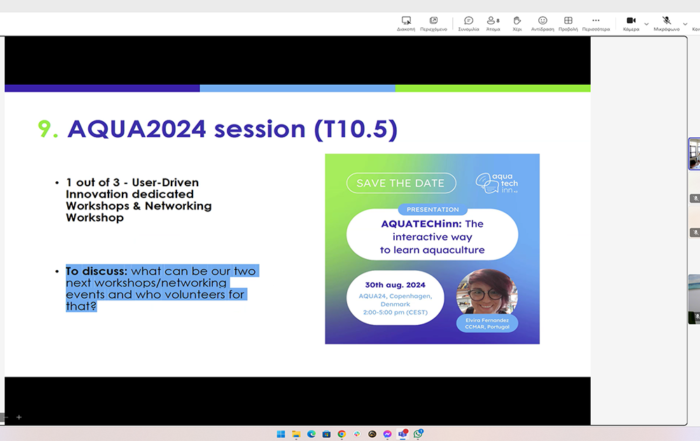Expand the camera options dropdown arrow
Viewport: 700px width, 441px height.
point(646,22)
